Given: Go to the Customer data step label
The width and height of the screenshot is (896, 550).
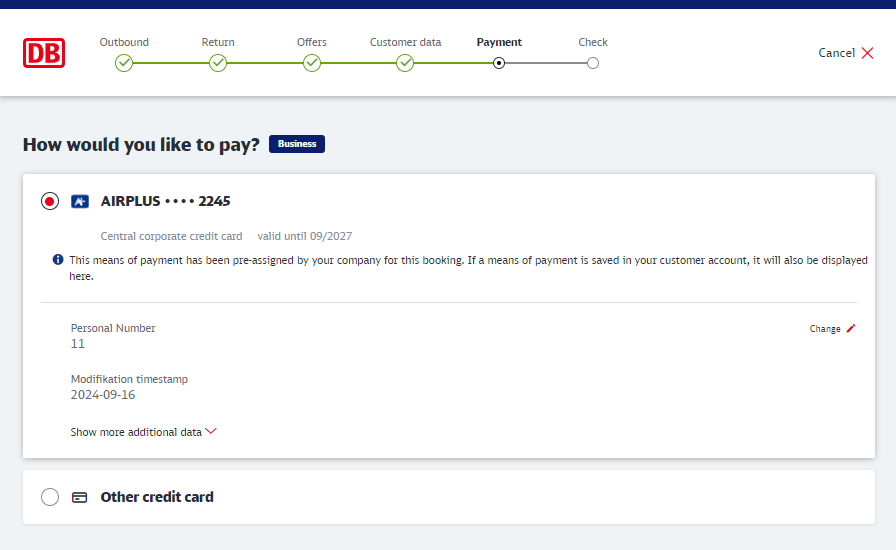Looking at the screenshot, I should [x=405, y=42].
